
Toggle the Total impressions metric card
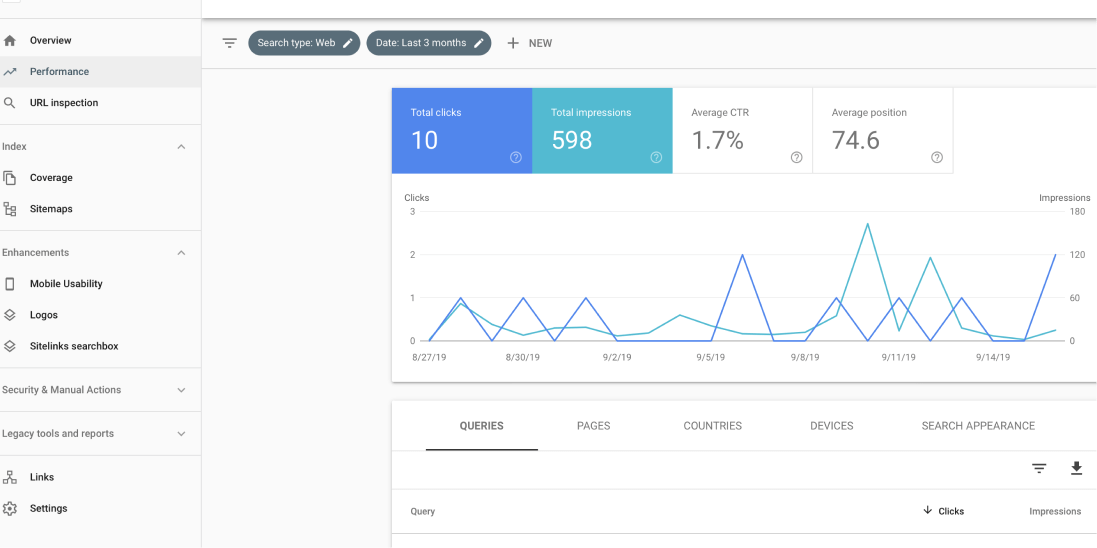[602, 131]
